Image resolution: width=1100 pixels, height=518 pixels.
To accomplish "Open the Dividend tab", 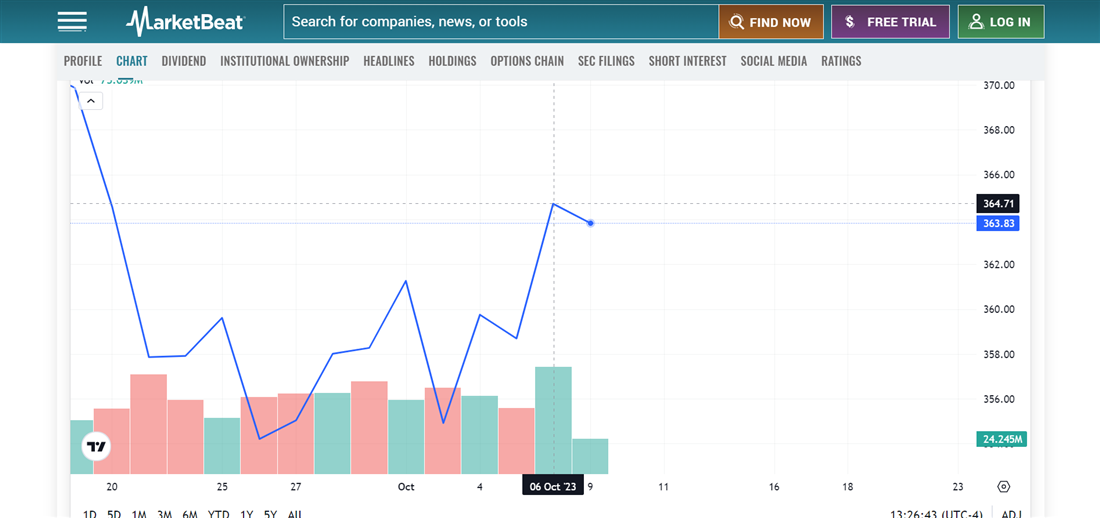I will coord(183,61).
